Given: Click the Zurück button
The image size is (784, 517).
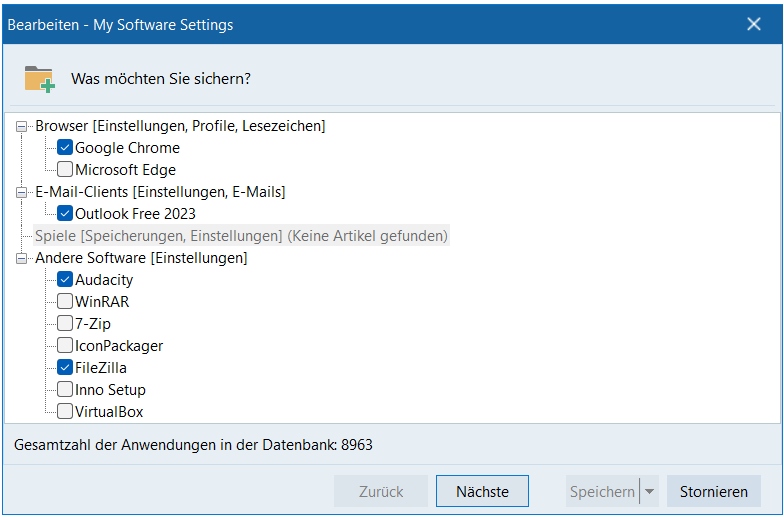Looking at the screenshot, I should (x=381, y=492).
